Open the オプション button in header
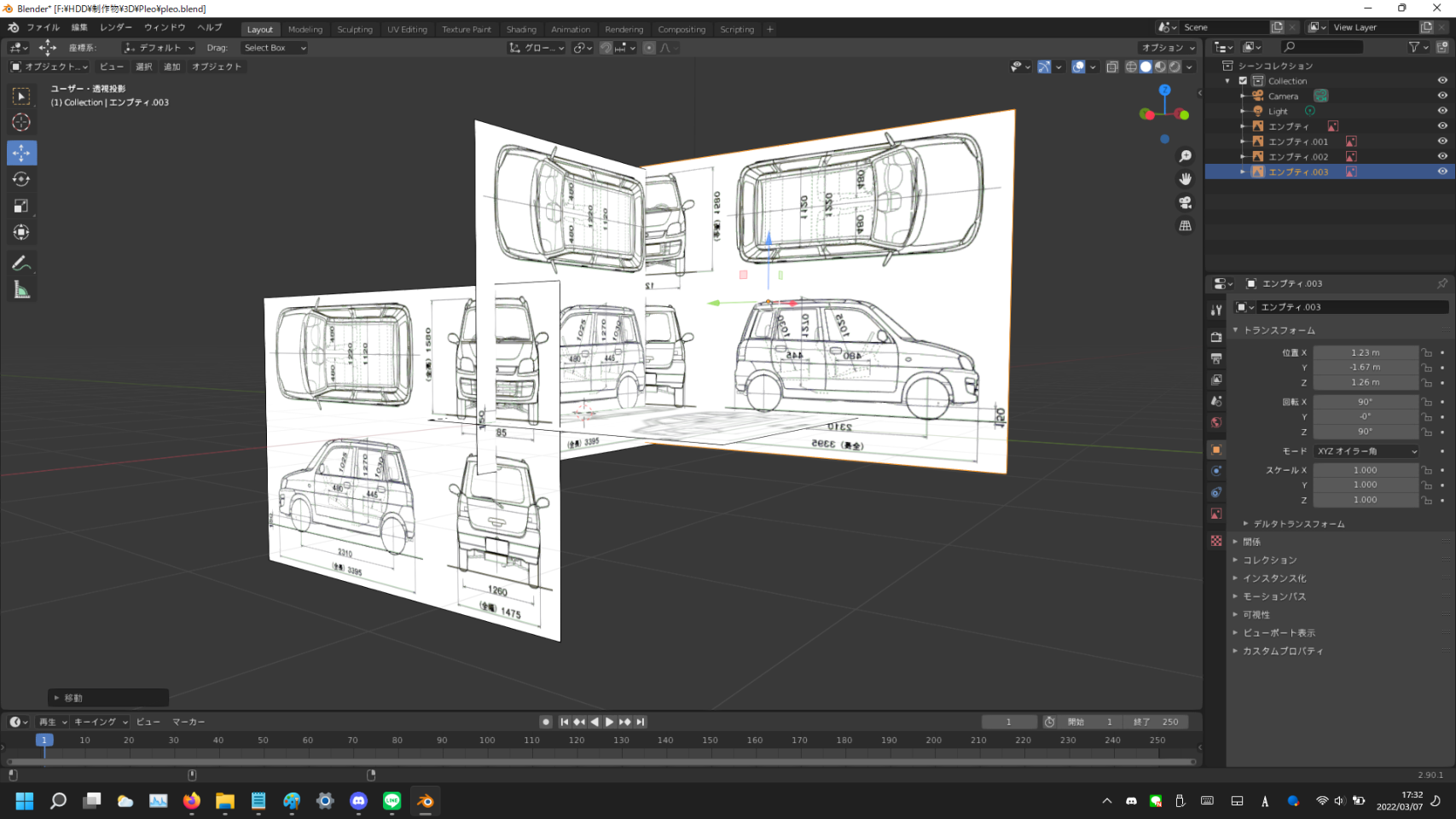The image size is (1456, 819). coord(1167,48)
